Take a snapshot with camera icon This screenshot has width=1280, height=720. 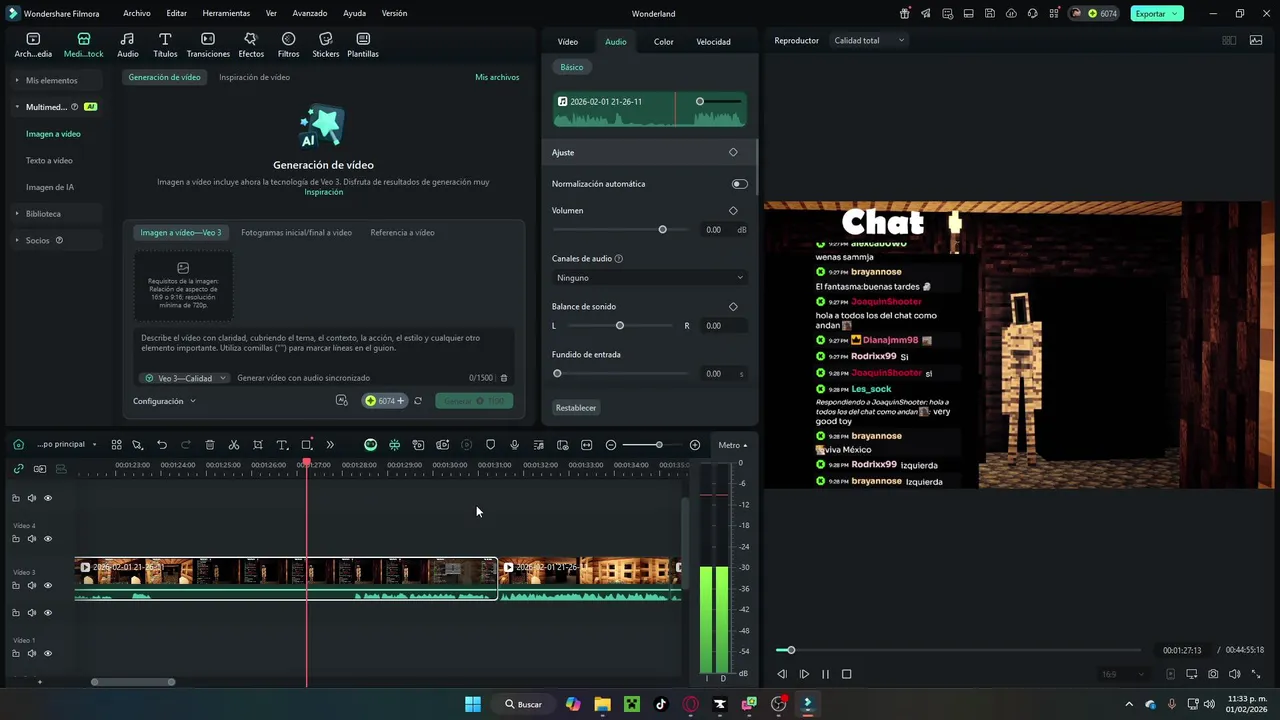[x=1213, y=674]
